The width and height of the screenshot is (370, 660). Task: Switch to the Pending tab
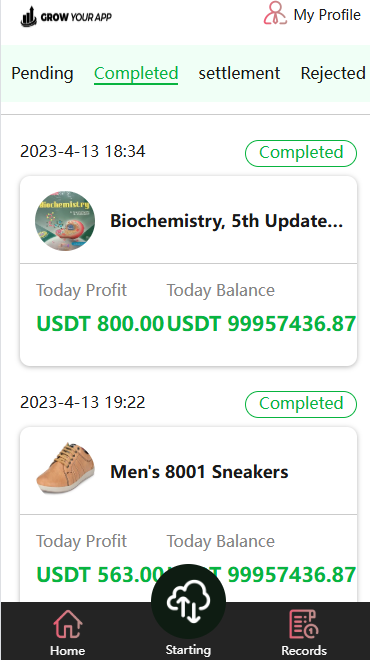[42, 73]
